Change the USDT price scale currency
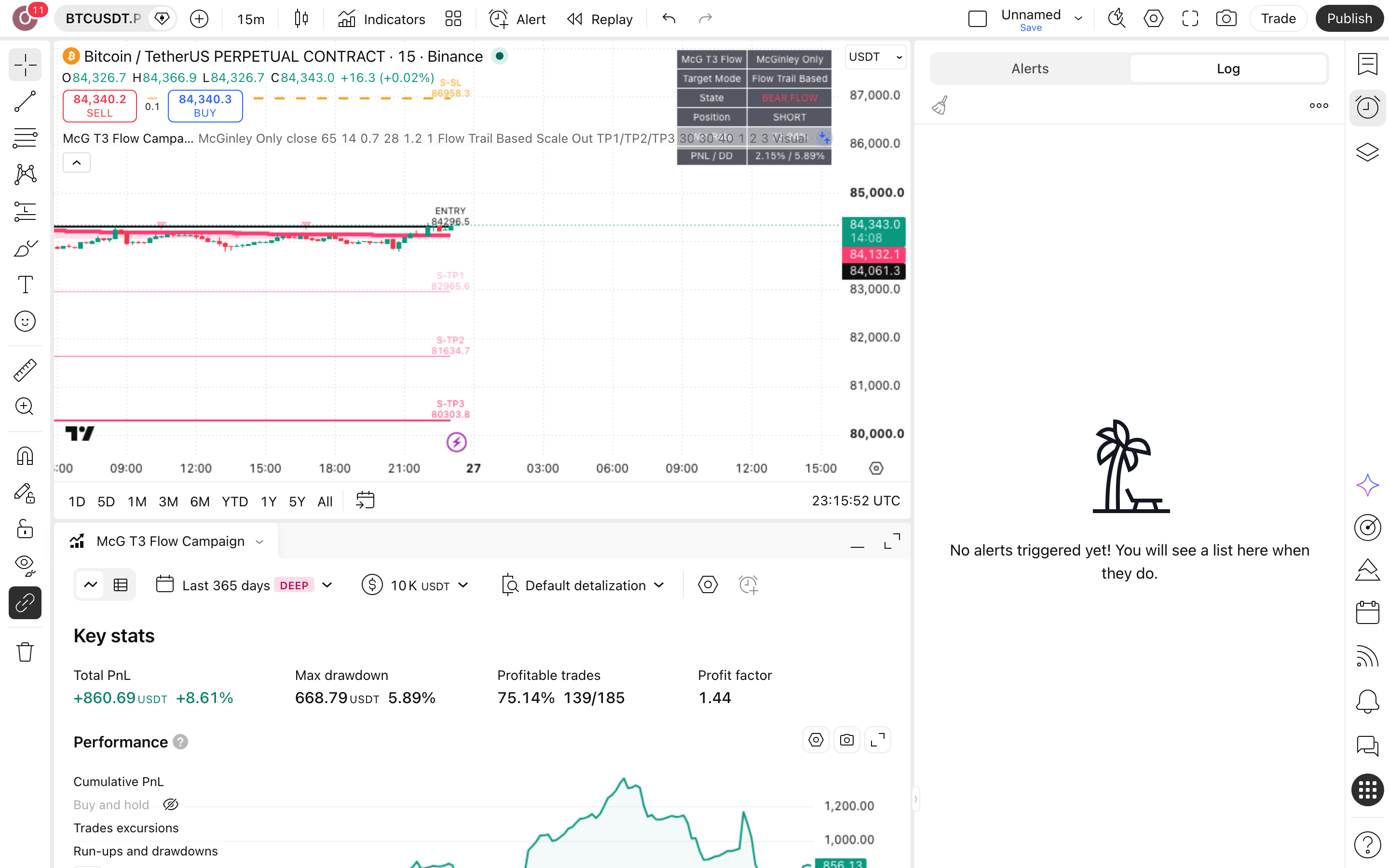This screenshot has height=868, width=1389. (x=875, y=57)
